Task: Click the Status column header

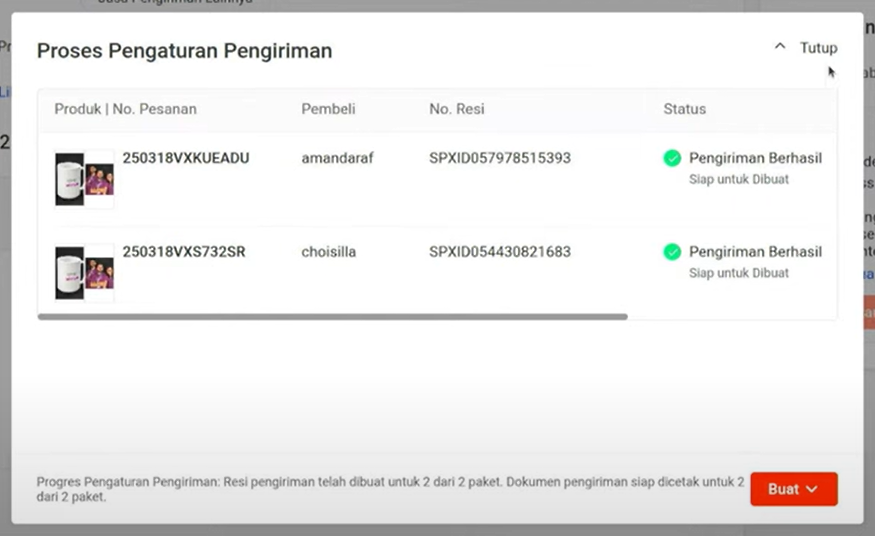Action: (685, 109)
